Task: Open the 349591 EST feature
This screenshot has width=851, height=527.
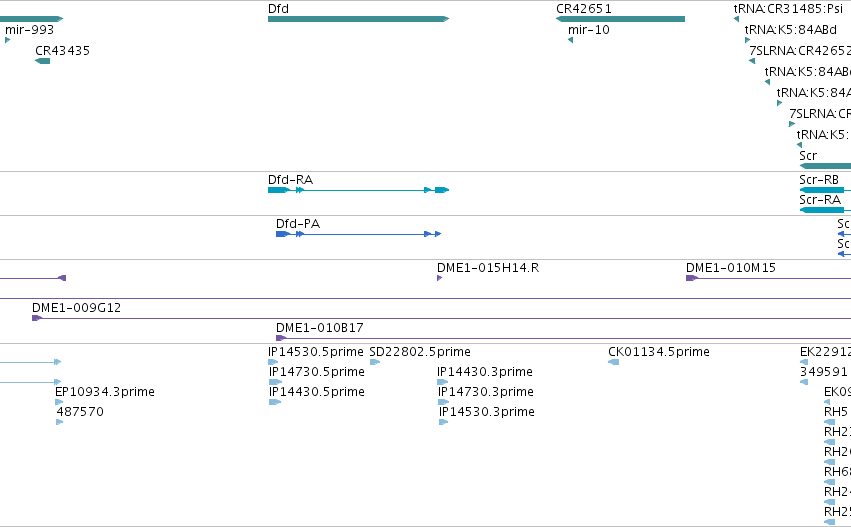Action: [x=804, y=382]
